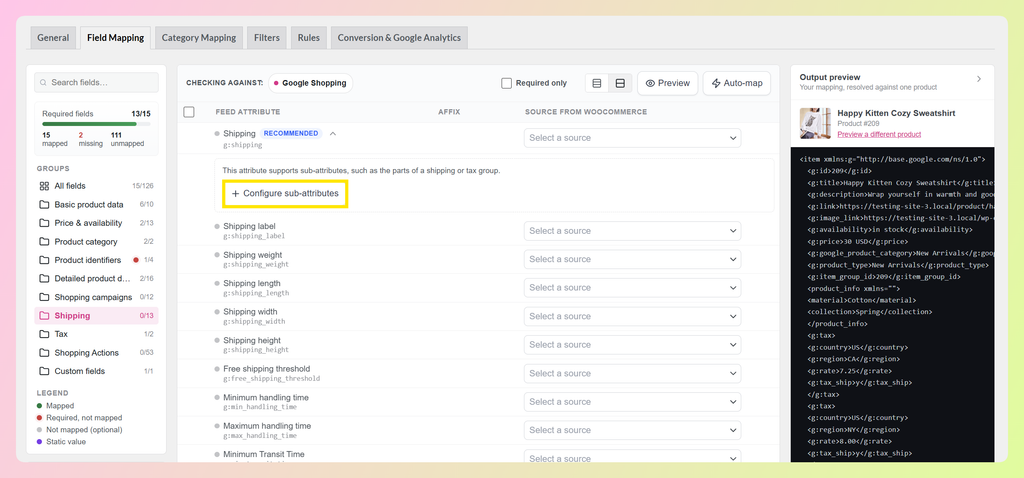Click the Shopping campaigns folder icon
Image resolution: width=1024 pixels, height=478 pixels.
point(44,297)
